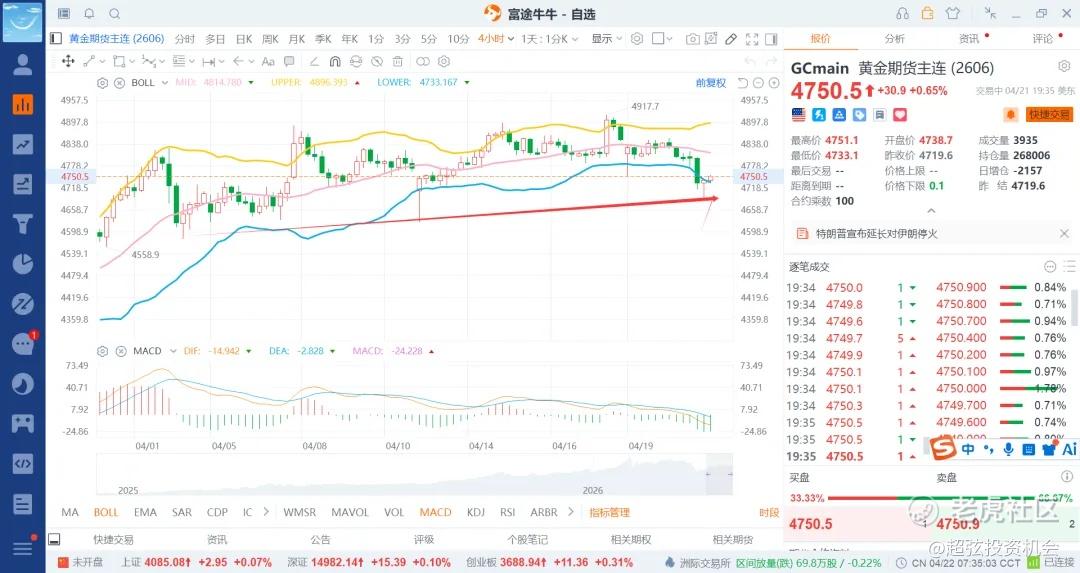
Task: Expand more indicators arrow after ARBR
Action: click(x=570, y=512)
